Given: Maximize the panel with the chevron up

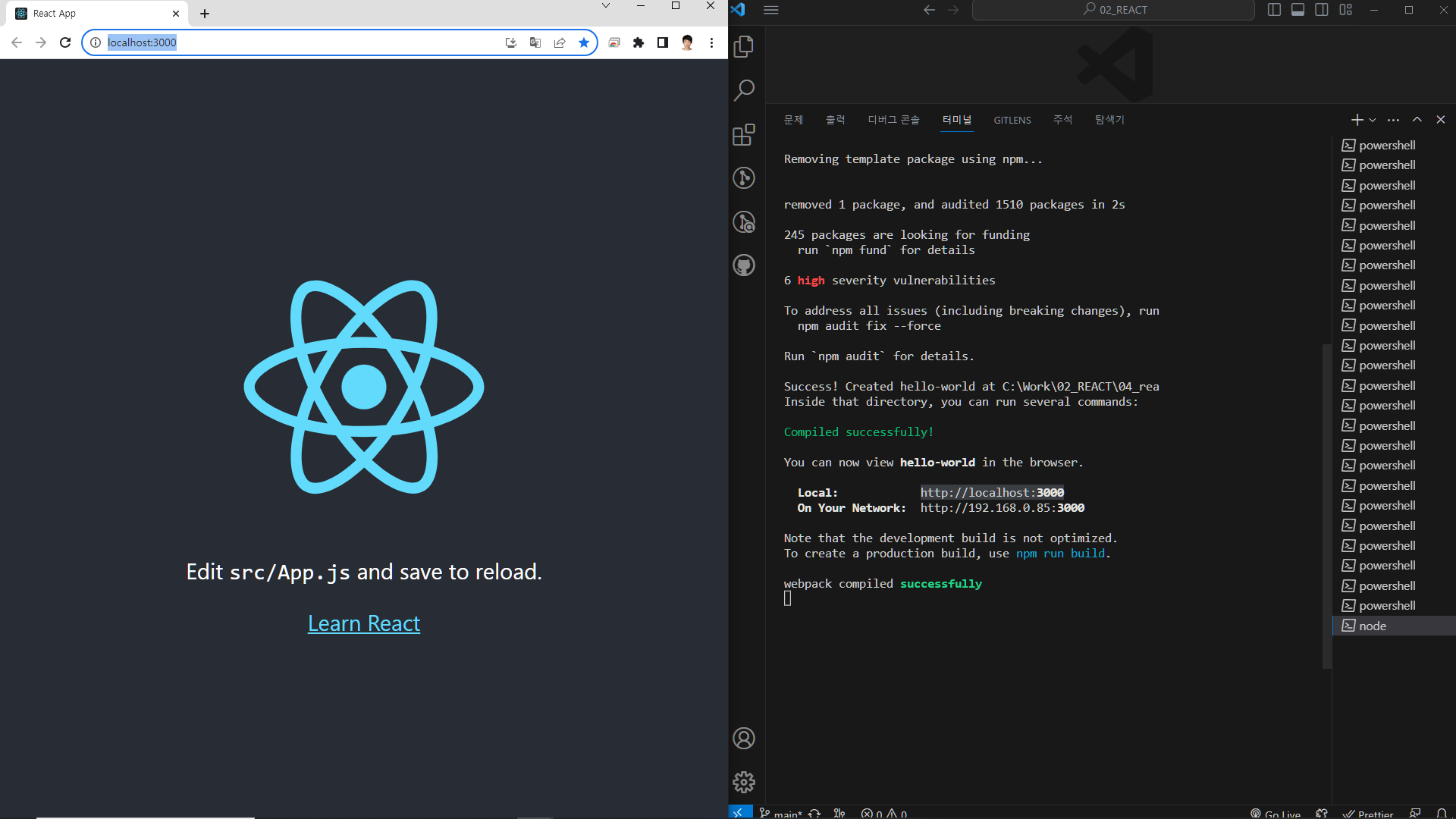Looking at the screenshot, I should pos(1417,120).
